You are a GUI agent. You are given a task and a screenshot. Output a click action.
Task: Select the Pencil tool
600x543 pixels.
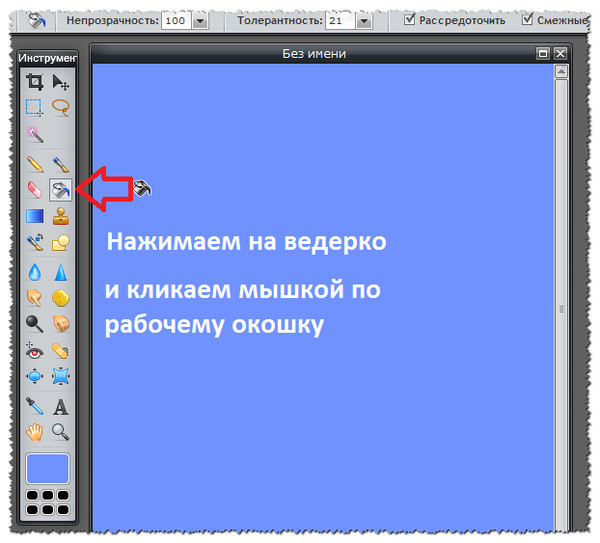pos(34,164)
